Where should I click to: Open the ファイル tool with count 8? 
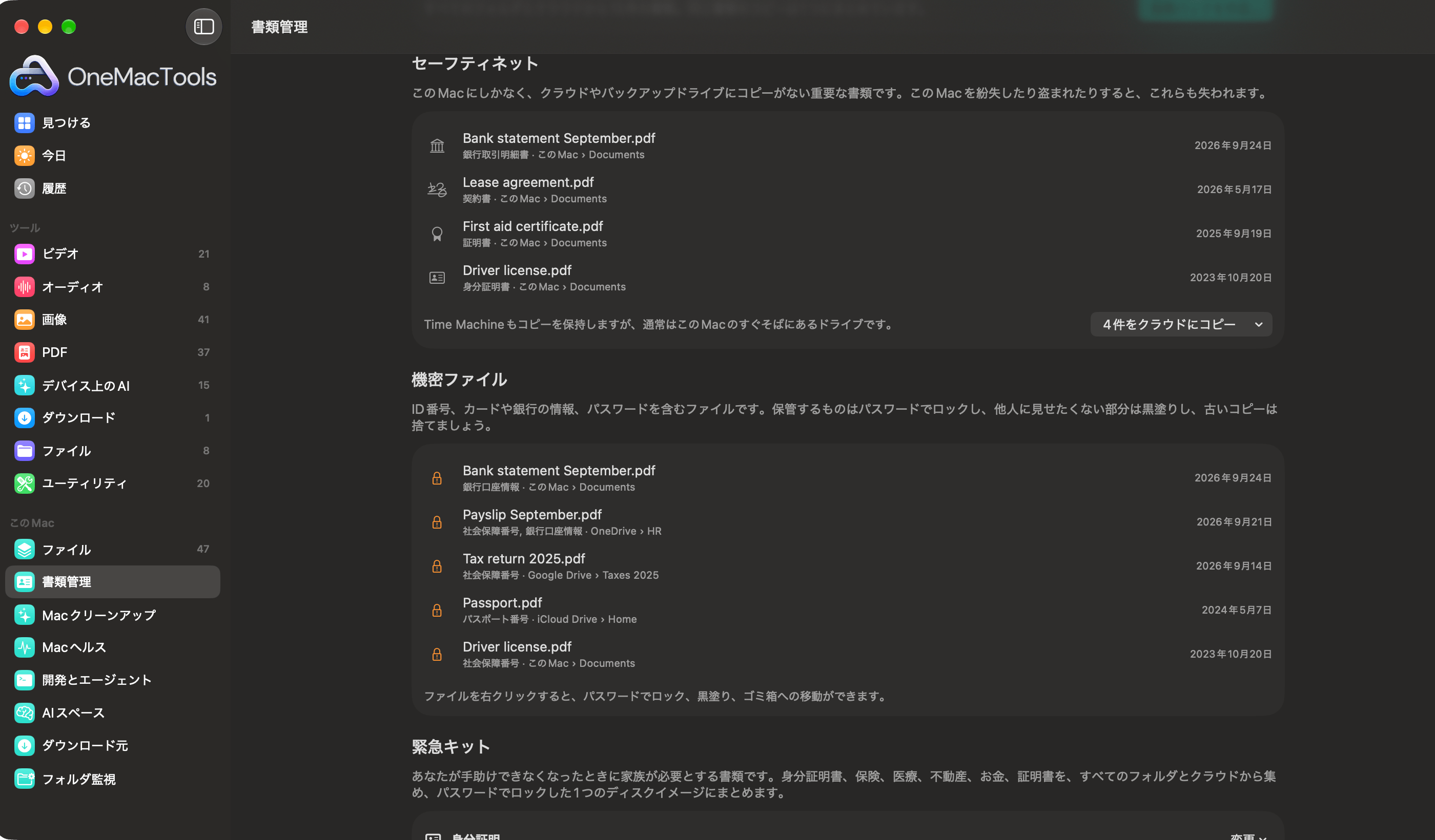pos(112,451)
